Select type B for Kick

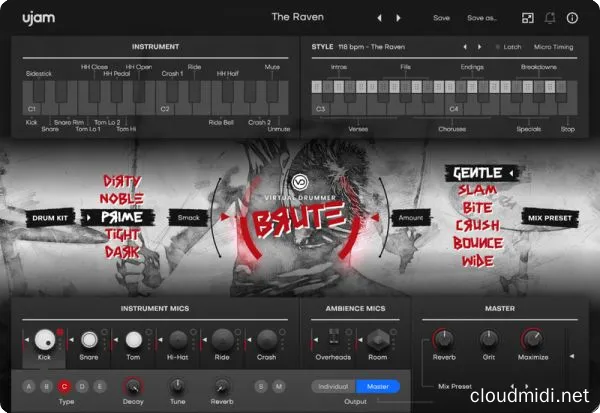(x=46, y=387)
